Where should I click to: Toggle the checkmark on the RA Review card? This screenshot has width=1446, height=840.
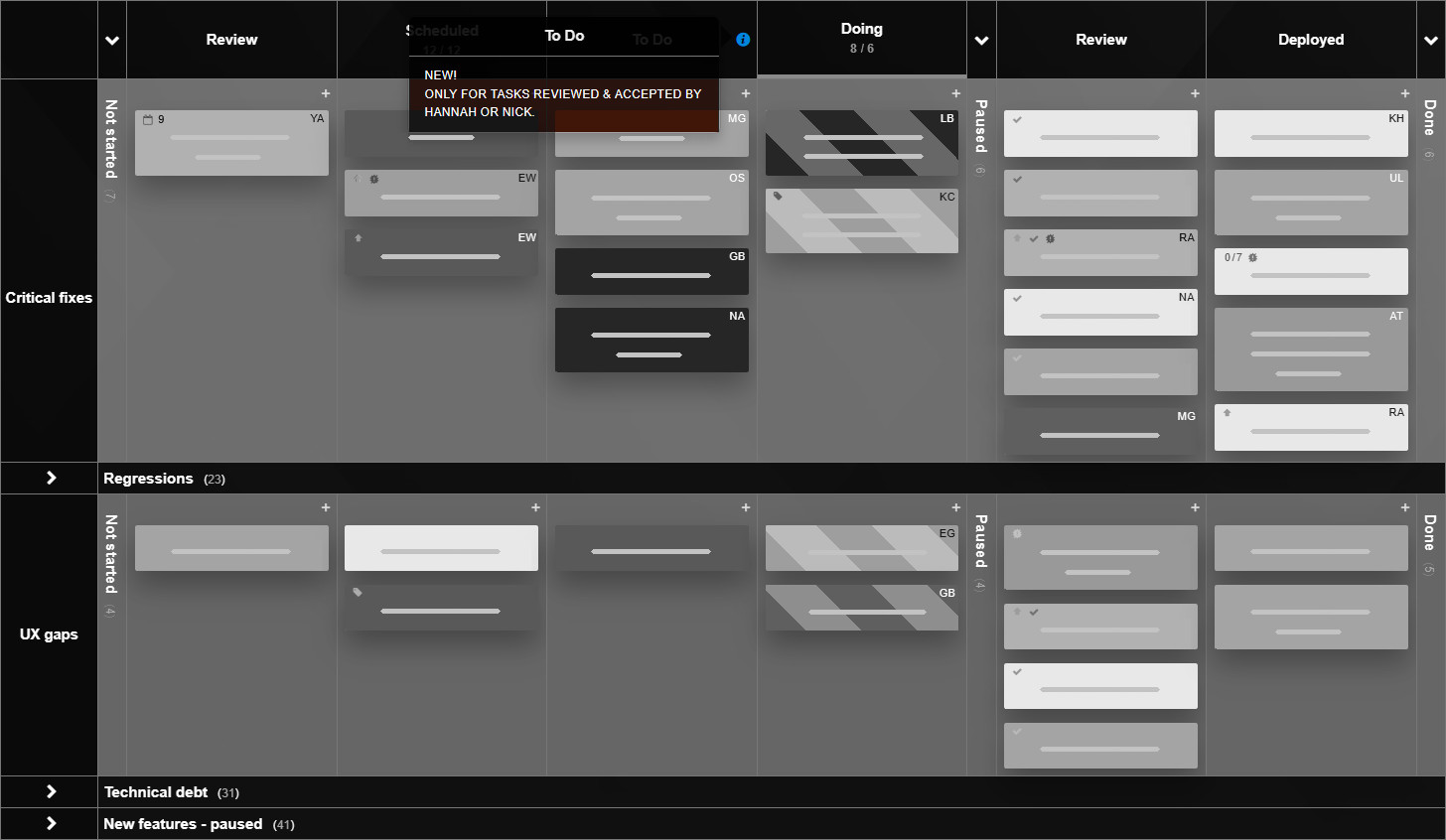1034,238
